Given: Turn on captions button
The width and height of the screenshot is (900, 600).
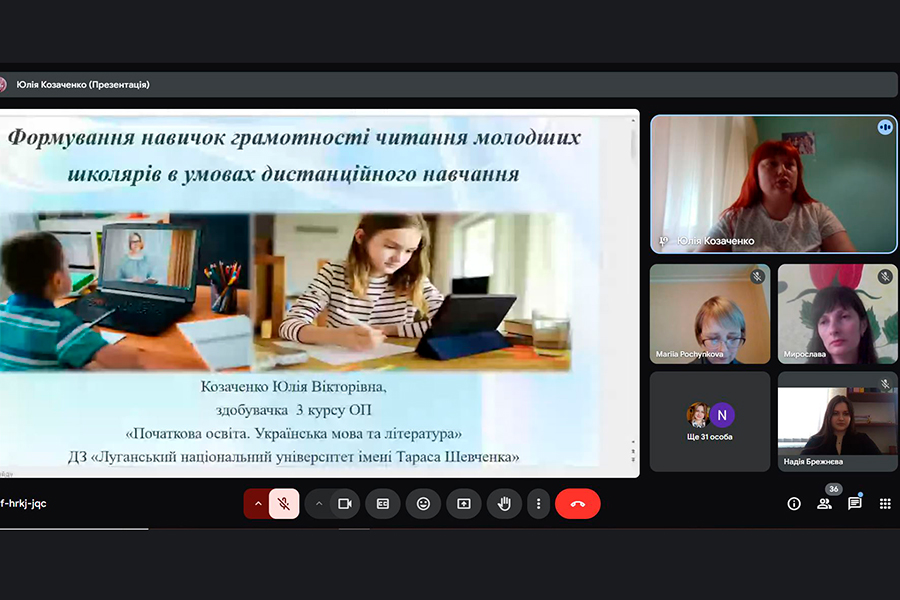Looking at the screenshot, I should pyautogui.click(x=383, y=504).
